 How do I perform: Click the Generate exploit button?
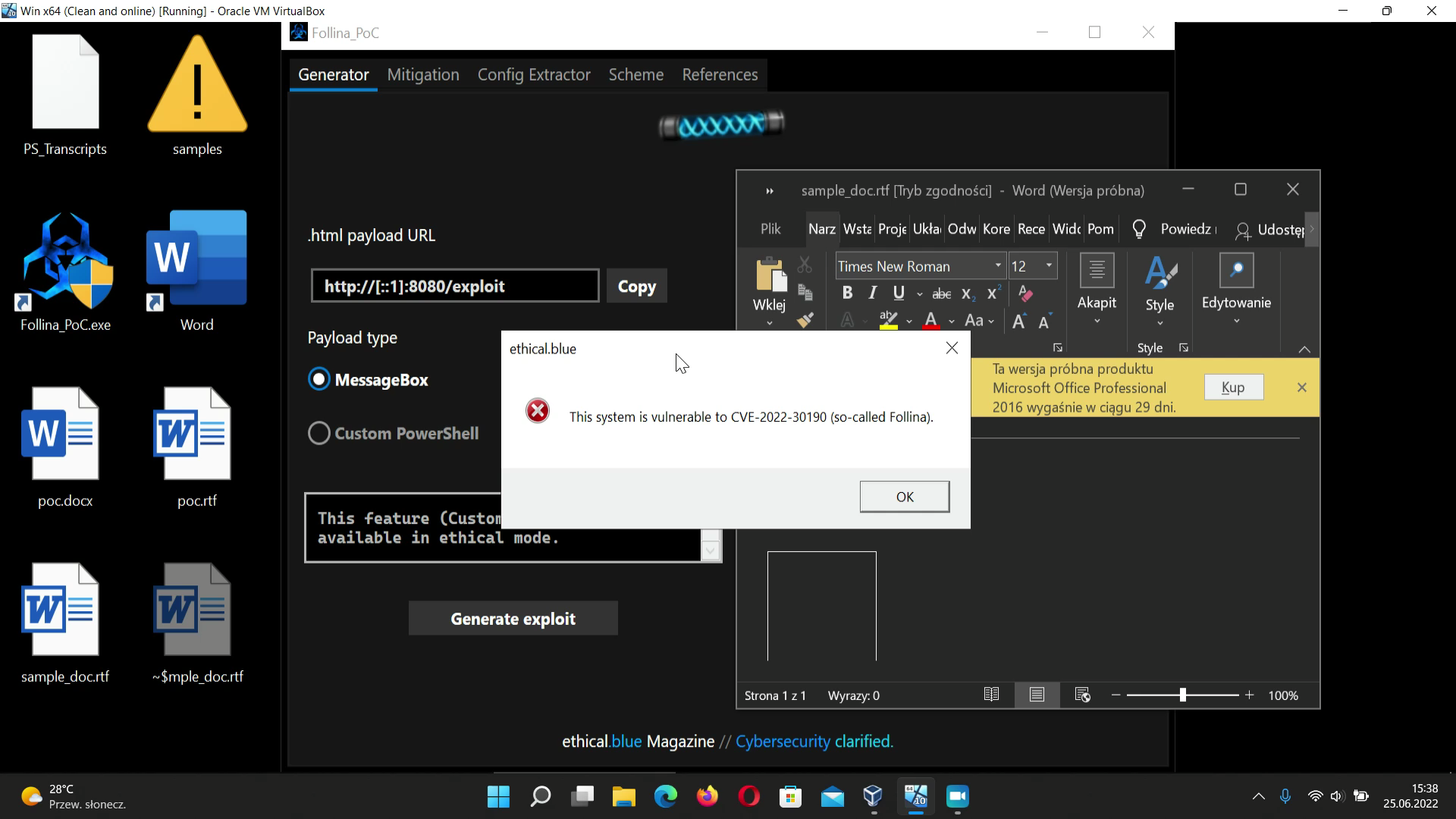513,619
